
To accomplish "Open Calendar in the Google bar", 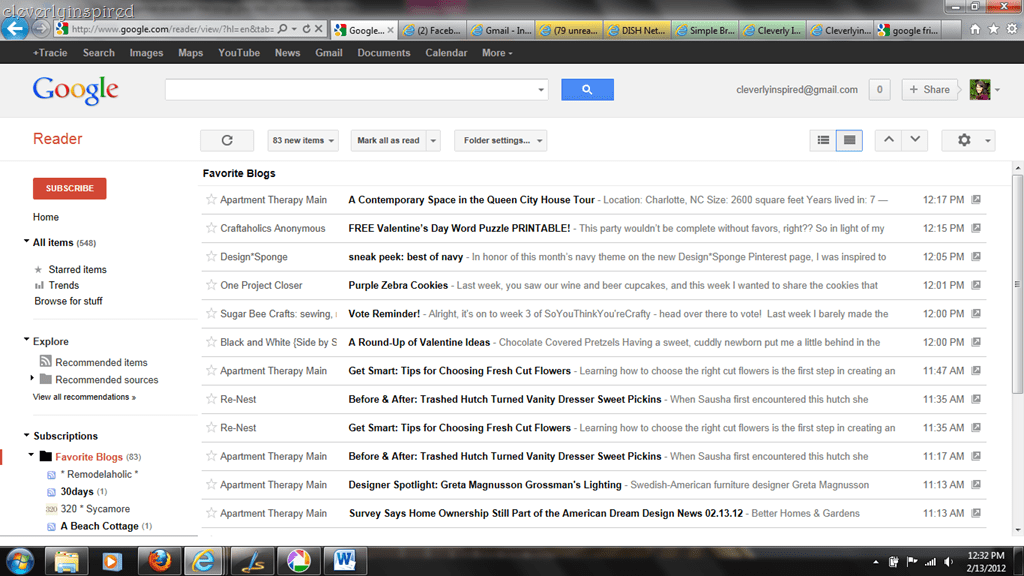I will 446,53.
